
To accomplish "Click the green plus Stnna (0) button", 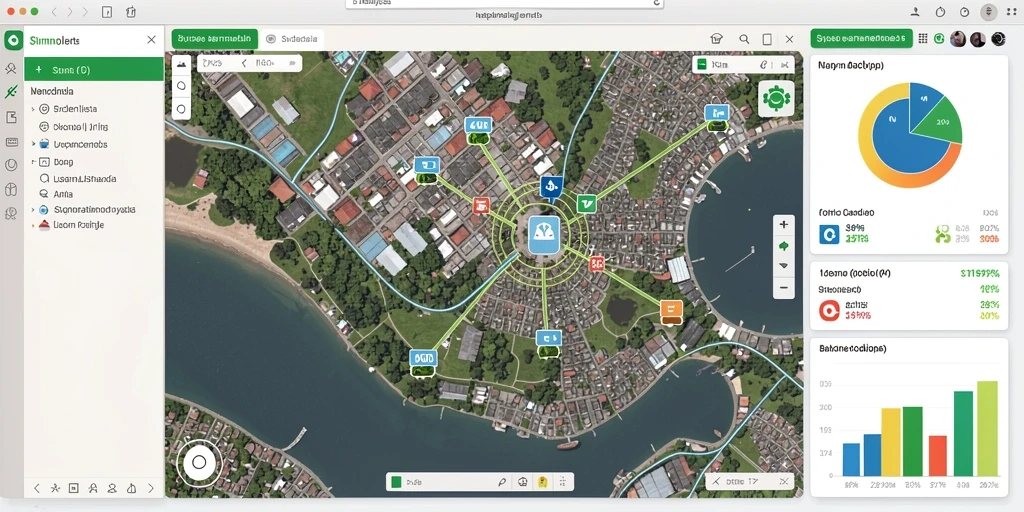I will tap(93, 69).
